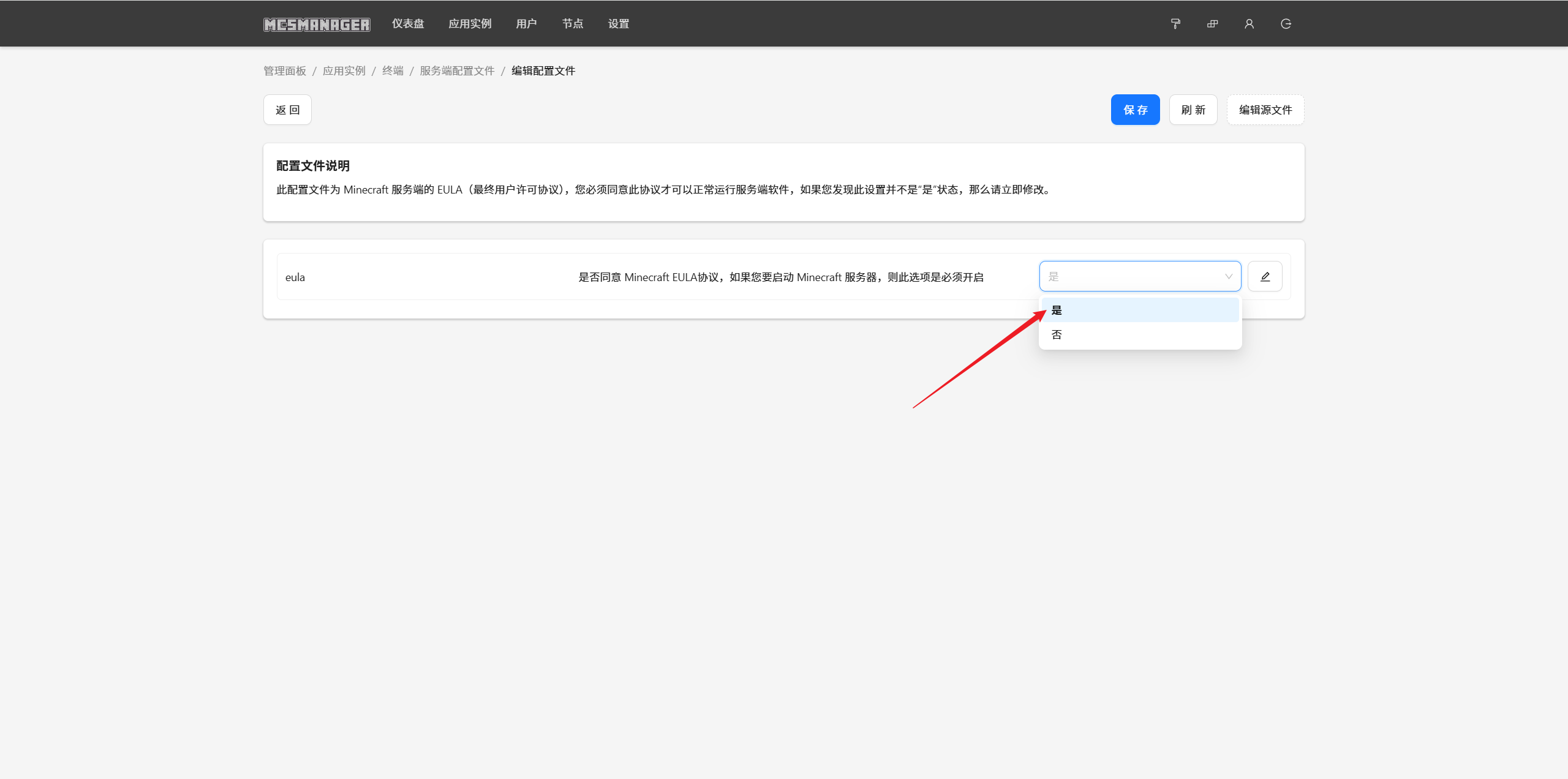Open the 用户 nav item
This screenshot has width=1568, height=779.
click(526, 24)
